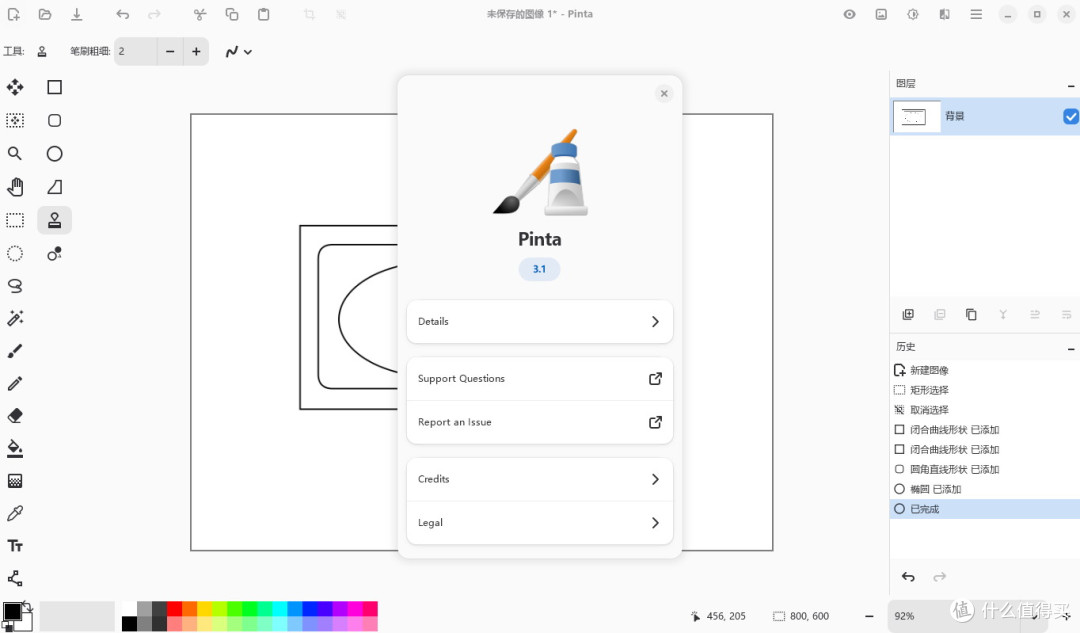Expand the Details row

[x=539, y=322]
